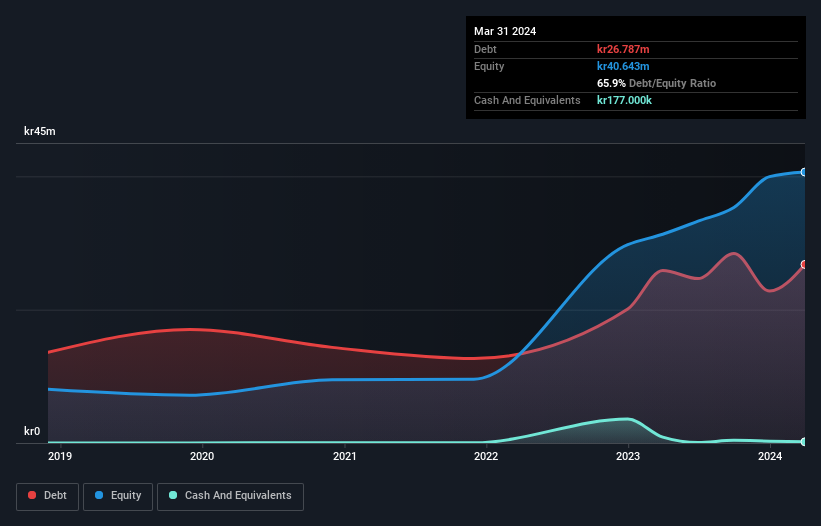Click the 2022 x-axis label
Viewport: 821px width, 526px height.
[x=486, y=456]
